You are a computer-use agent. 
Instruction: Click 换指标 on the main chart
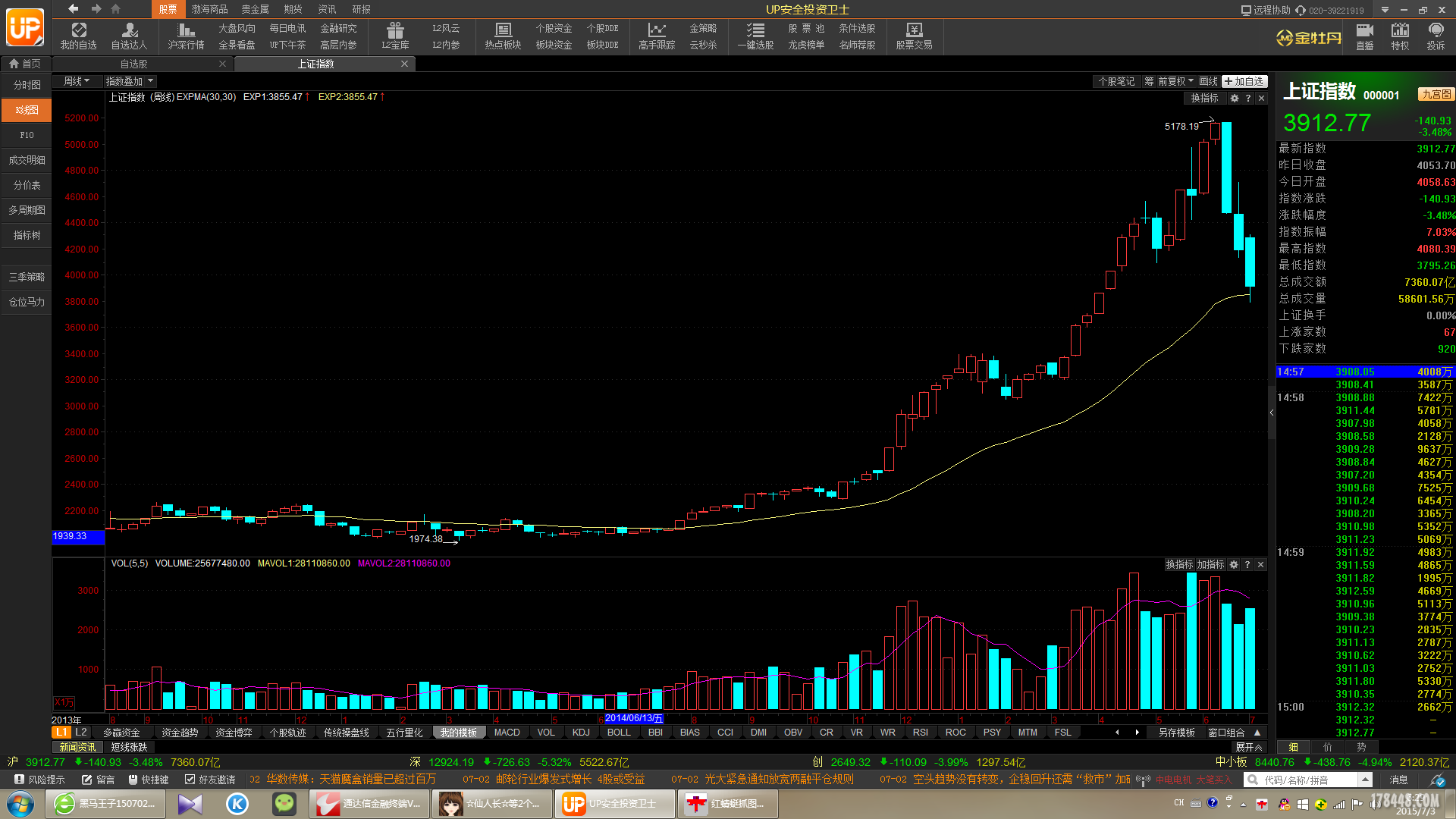click(1204, 98)
